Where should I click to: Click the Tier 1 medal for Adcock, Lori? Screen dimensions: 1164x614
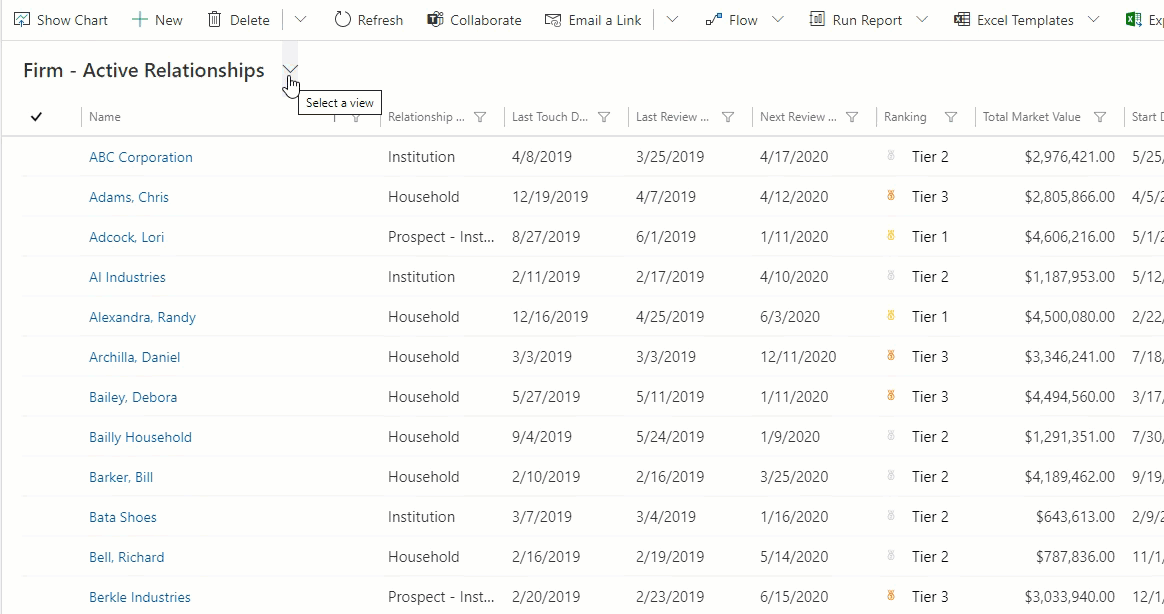coord(890,237)
